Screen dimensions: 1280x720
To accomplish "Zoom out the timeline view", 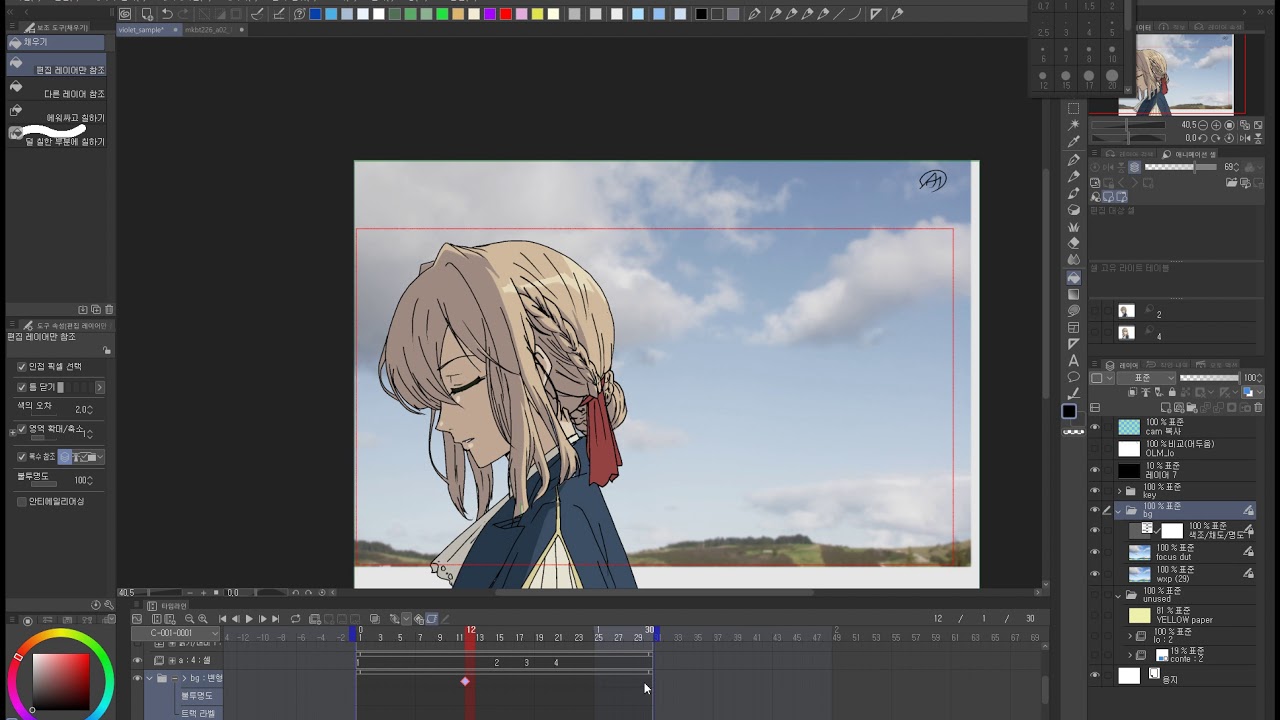I will (x=190, y=619).
